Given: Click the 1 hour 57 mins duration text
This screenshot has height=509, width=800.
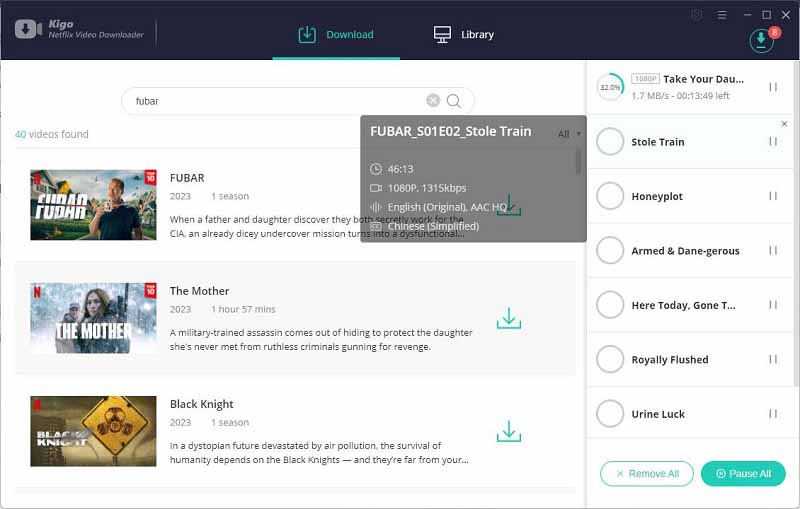Looking at the screenshot, I should click(x=243, y=309).
